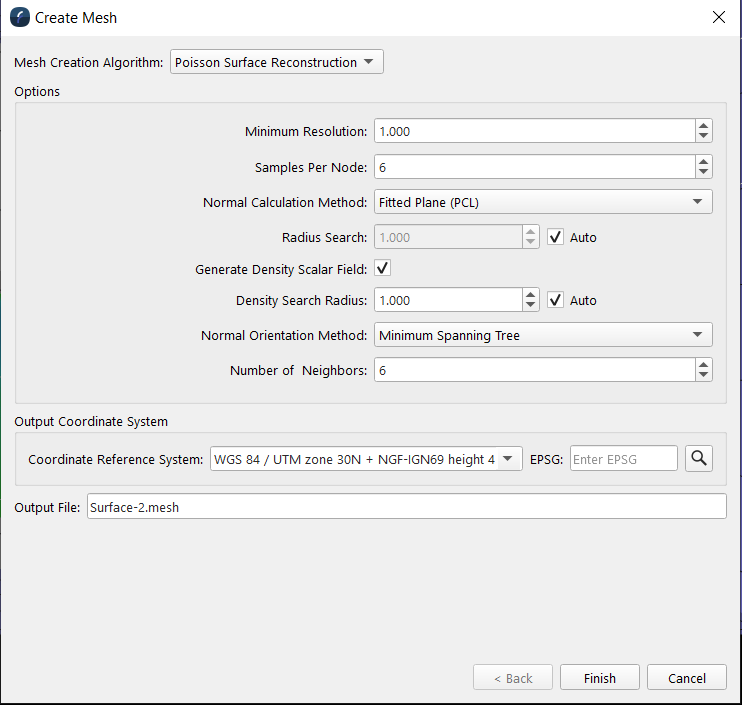Image resolution: width=742 pixels, height=705 pixels.
Task: Expand Normal Calculation Method dropdown
Action: (543, 202)
